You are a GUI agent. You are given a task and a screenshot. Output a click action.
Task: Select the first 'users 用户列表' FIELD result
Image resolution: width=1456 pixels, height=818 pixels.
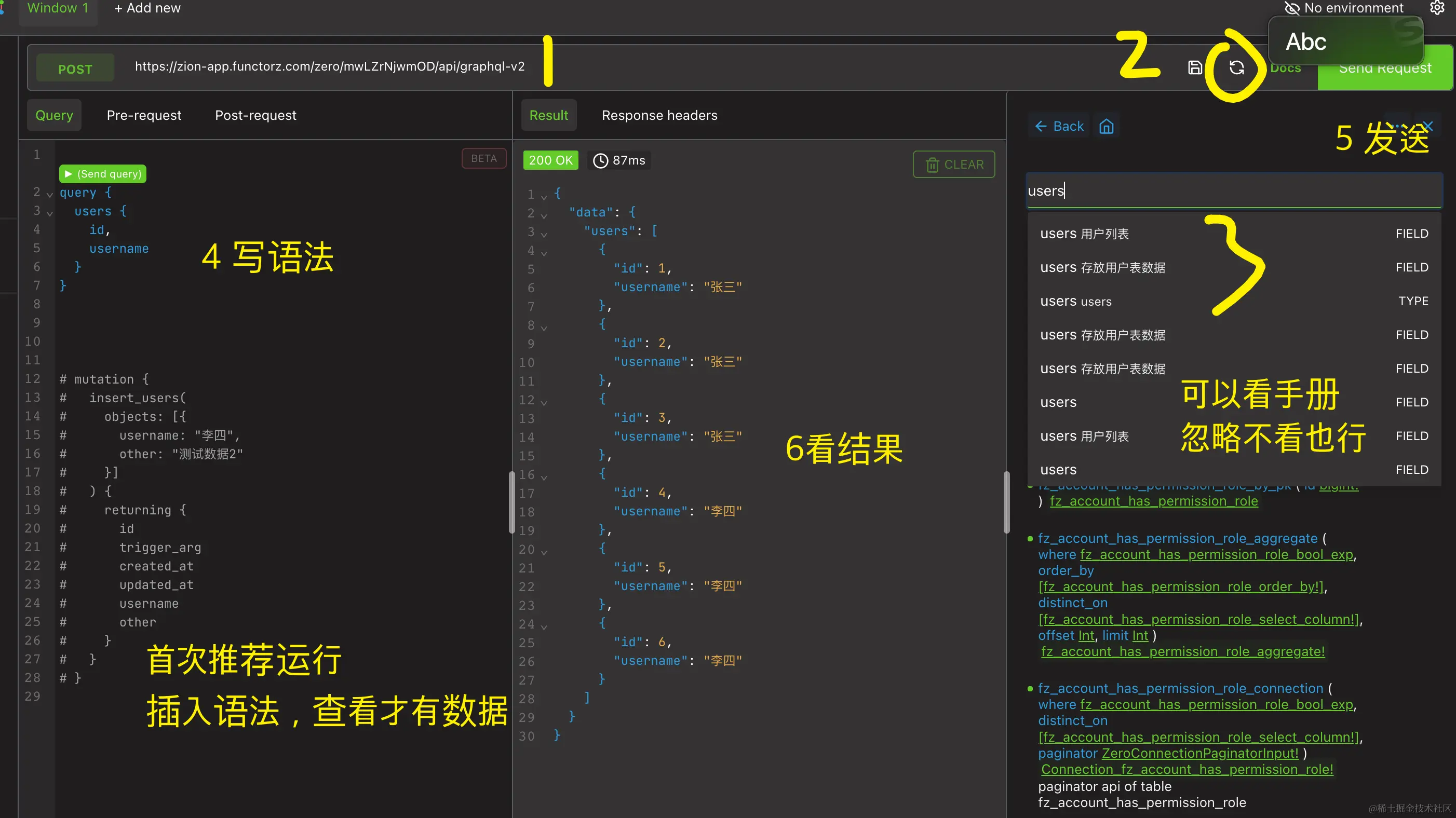click(x=1234, y=234)
